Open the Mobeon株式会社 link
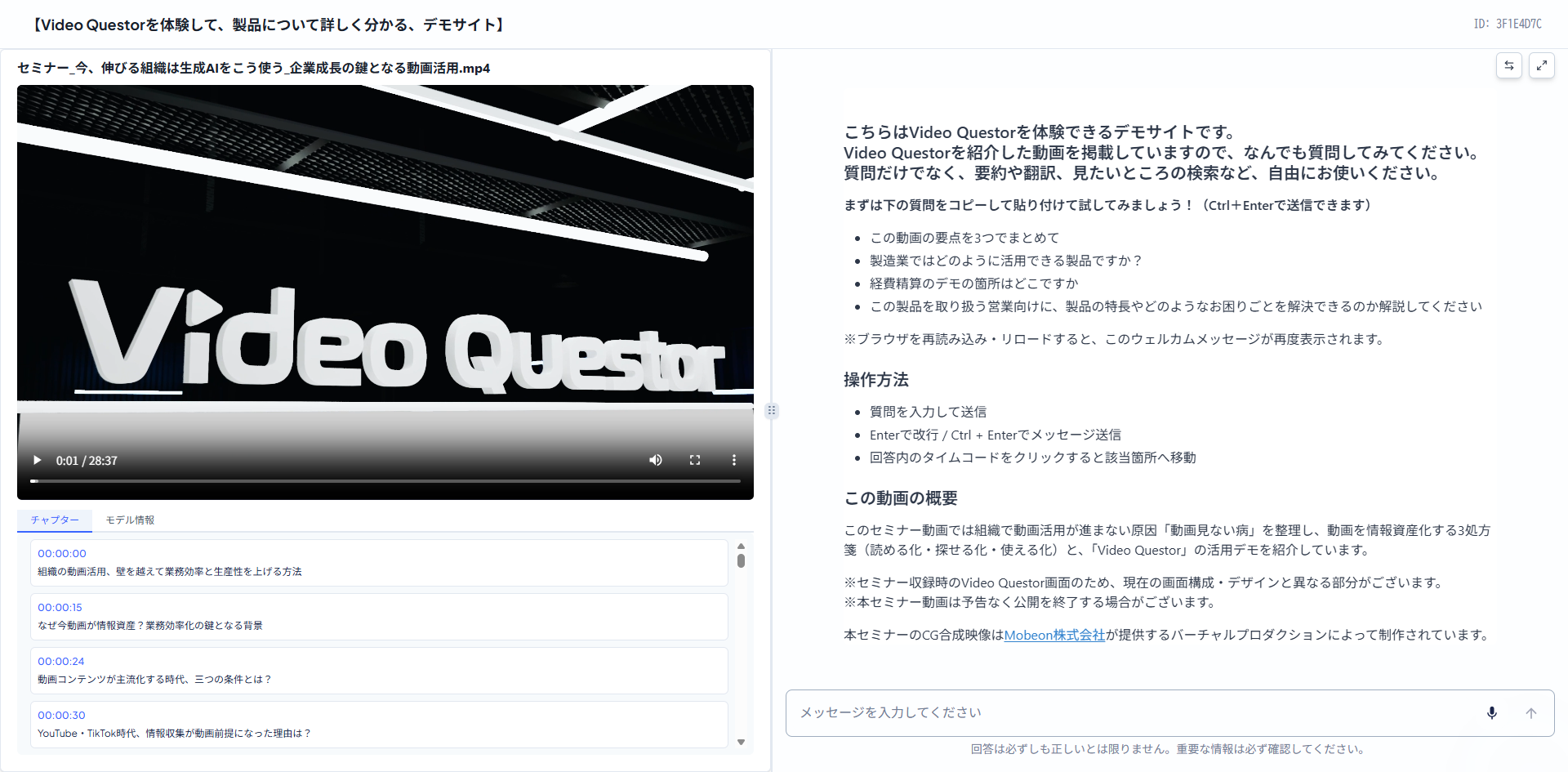1568x772 pixels. (x=1054, y=635)
